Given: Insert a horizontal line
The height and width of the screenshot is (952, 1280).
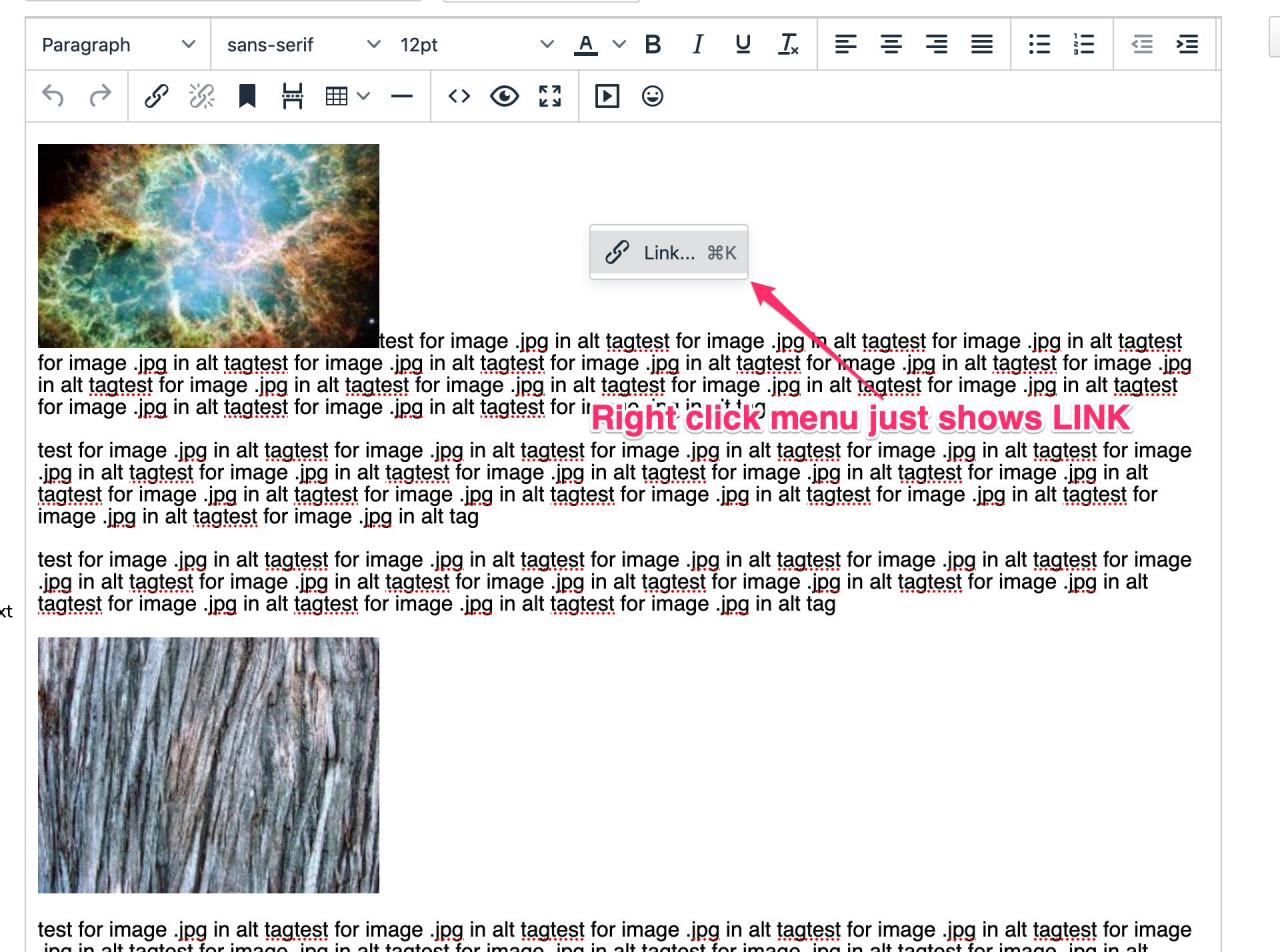Looking at the screenshot, I should (x=402, y=96).
